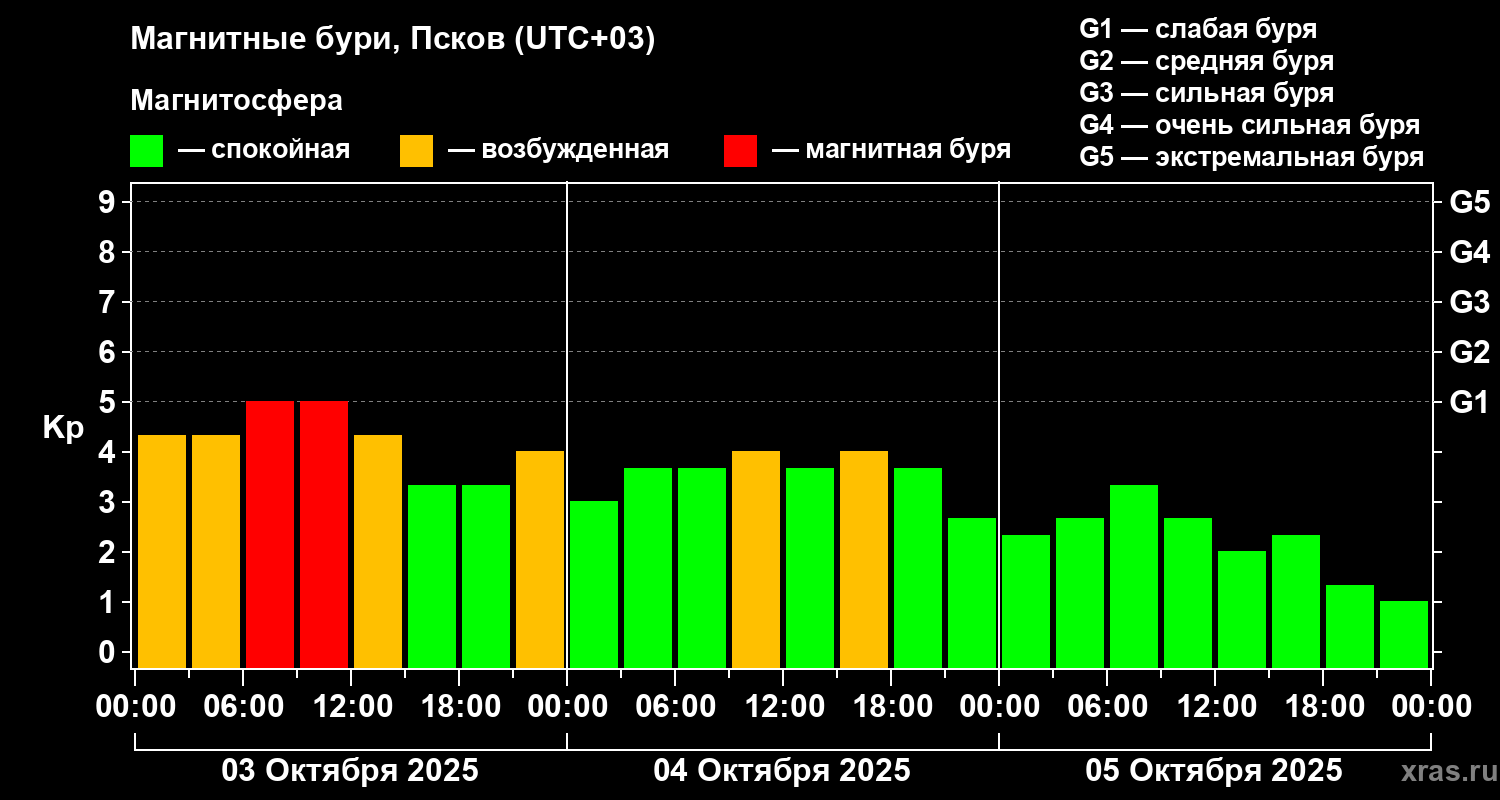Click the red bar for 09:00–12:00 on 03 October

(324, 535)
